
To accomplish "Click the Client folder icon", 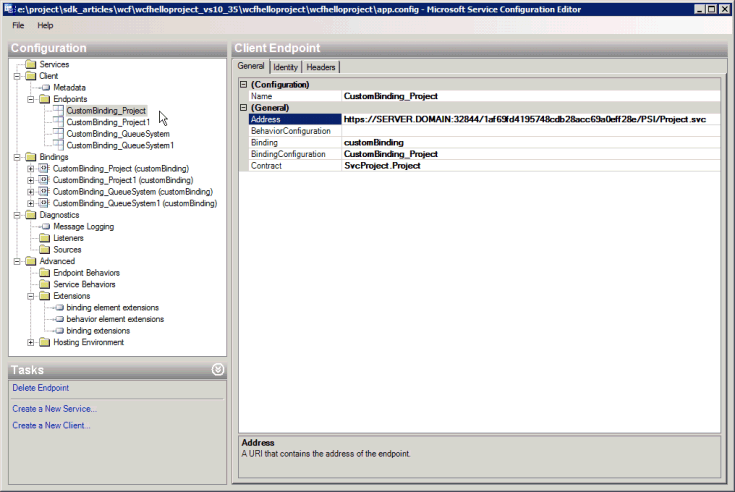I will [31, 76].
